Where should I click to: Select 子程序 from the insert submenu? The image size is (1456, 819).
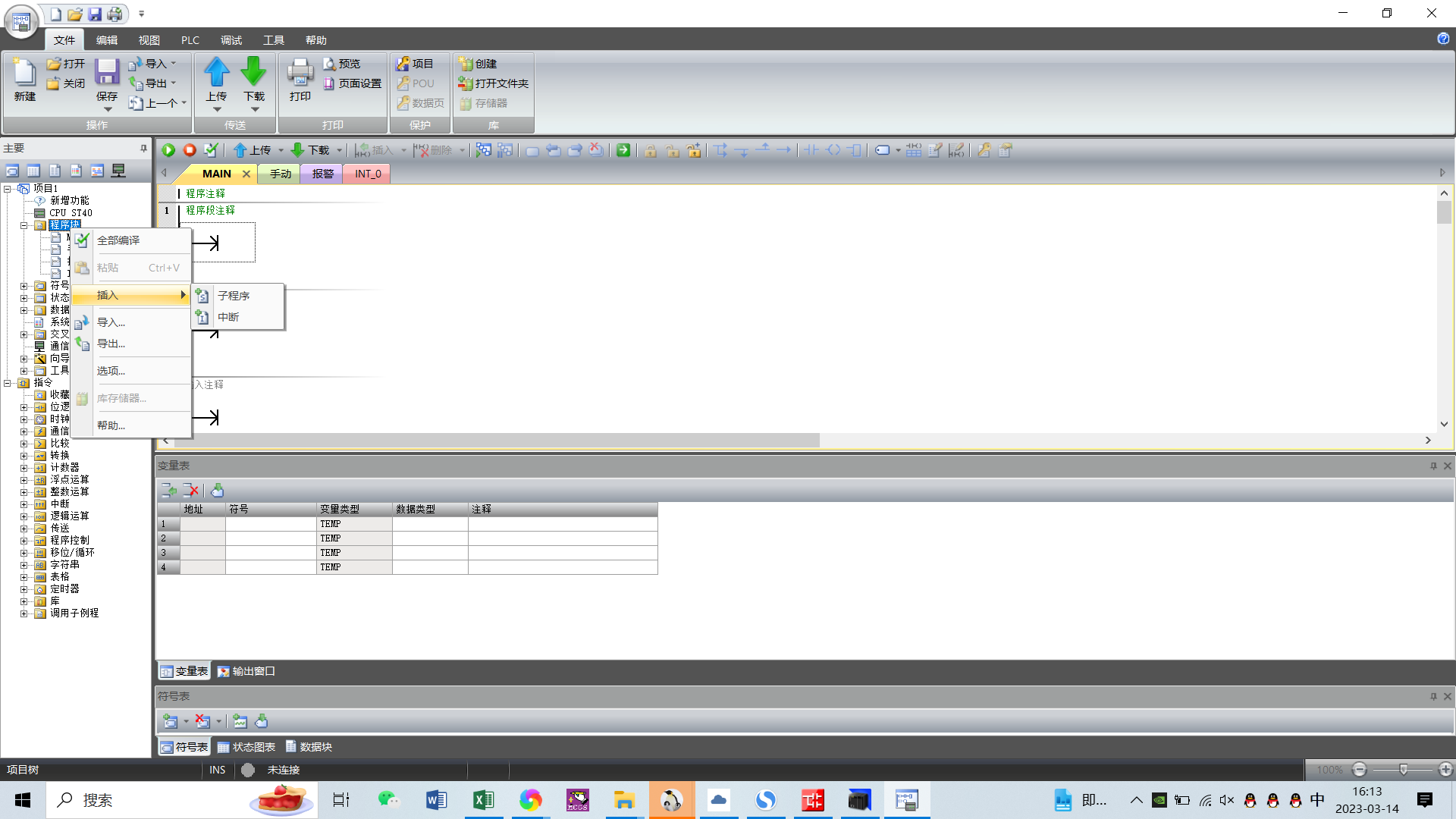pyautogui.click(x=234, y=296)
